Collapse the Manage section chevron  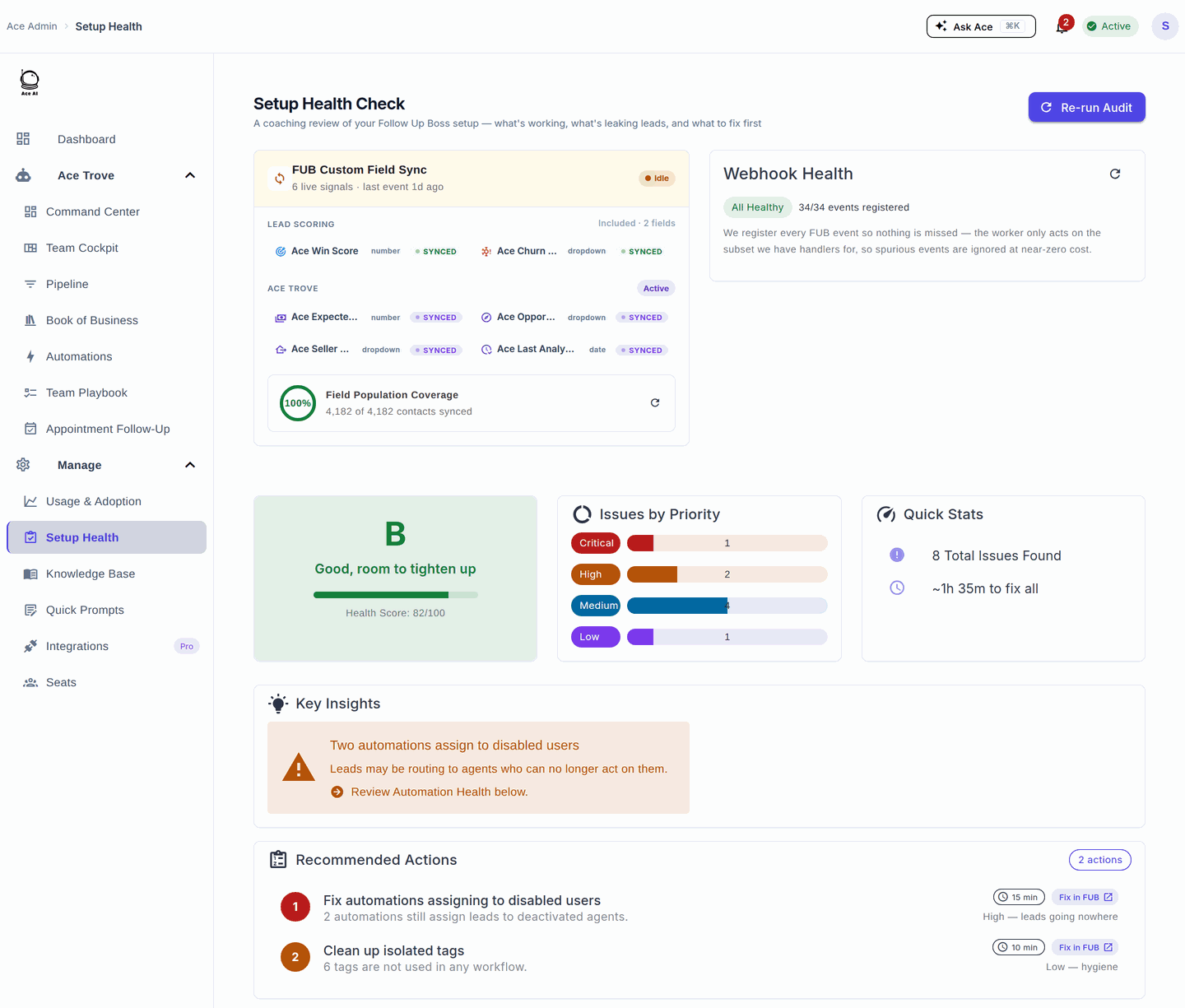point(190,465)
